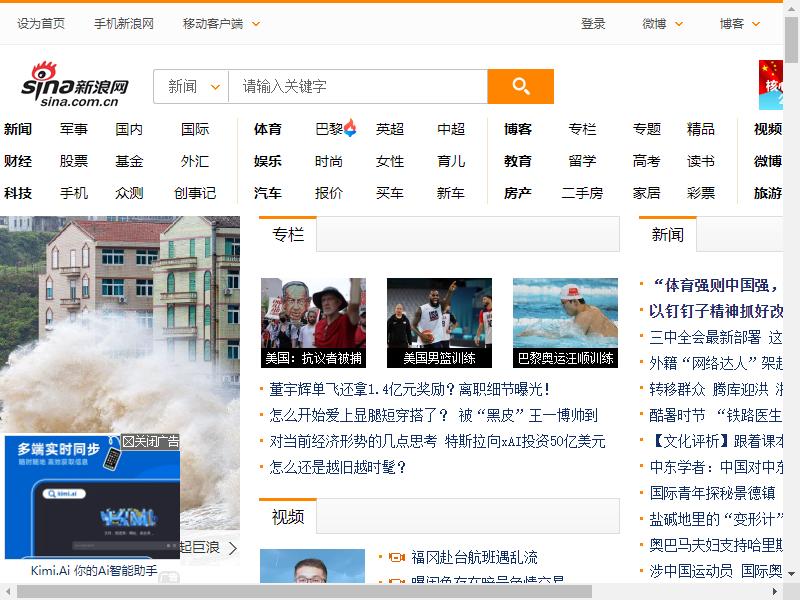Open 手机新浪网 link
The width and height of the screenshot is (800, 600).
[124, 23]
